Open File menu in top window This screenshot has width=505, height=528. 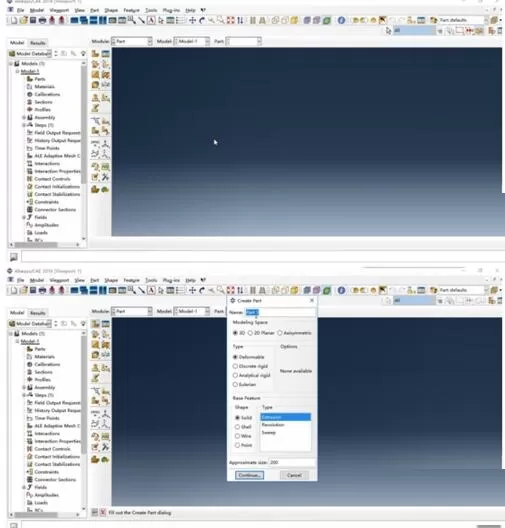[x=21, y=10]
